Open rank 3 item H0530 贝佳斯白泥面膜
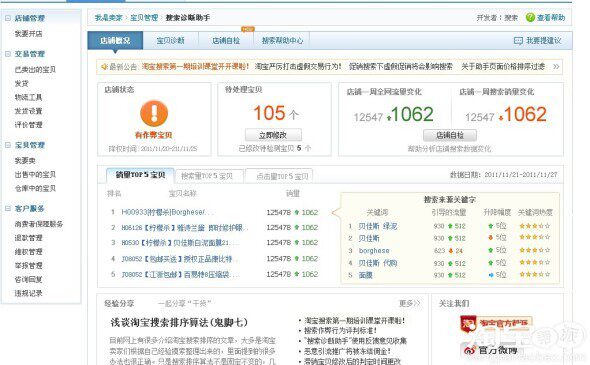The image size is (590, 365). coord(179,243)
